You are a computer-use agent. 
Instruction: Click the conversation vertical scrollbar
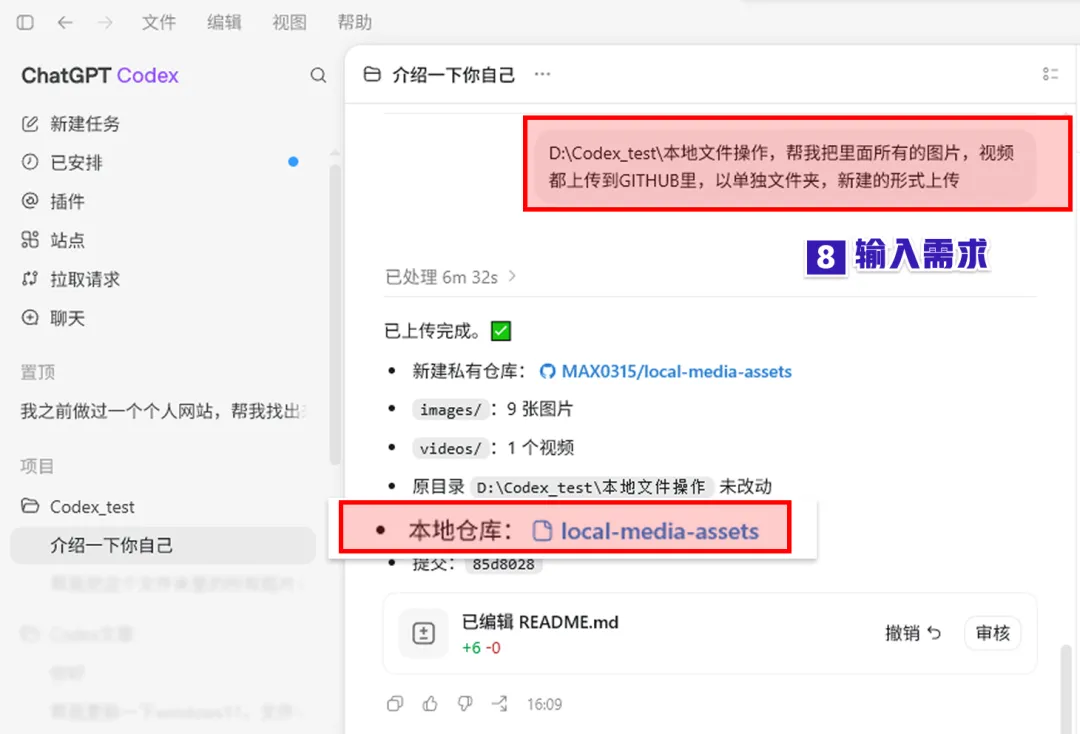pos(1066,689)
